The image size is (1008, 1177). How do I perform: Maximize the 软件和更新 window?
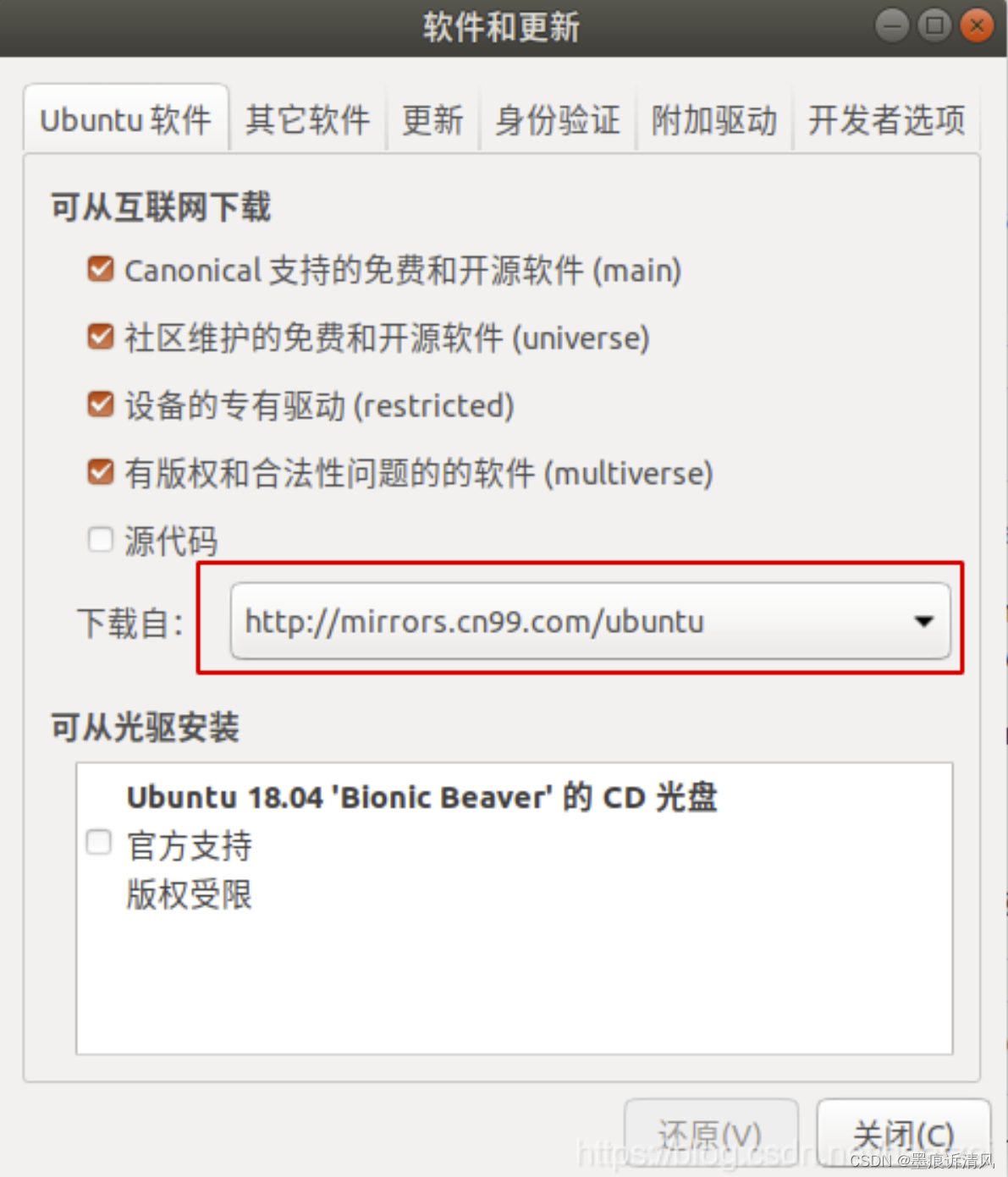tap(934, 26)
